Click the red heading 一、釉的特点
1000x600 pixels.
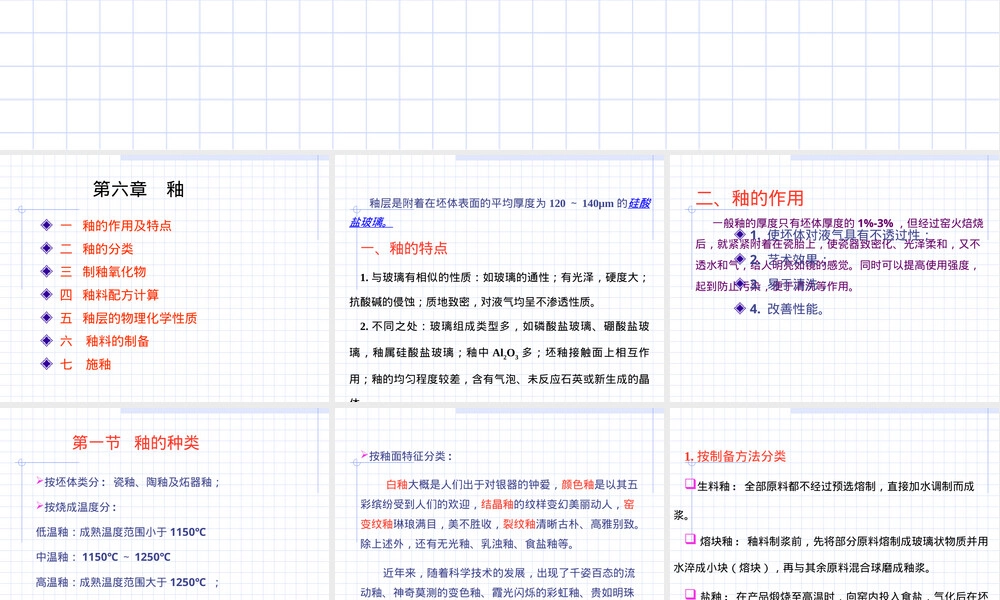404,248
